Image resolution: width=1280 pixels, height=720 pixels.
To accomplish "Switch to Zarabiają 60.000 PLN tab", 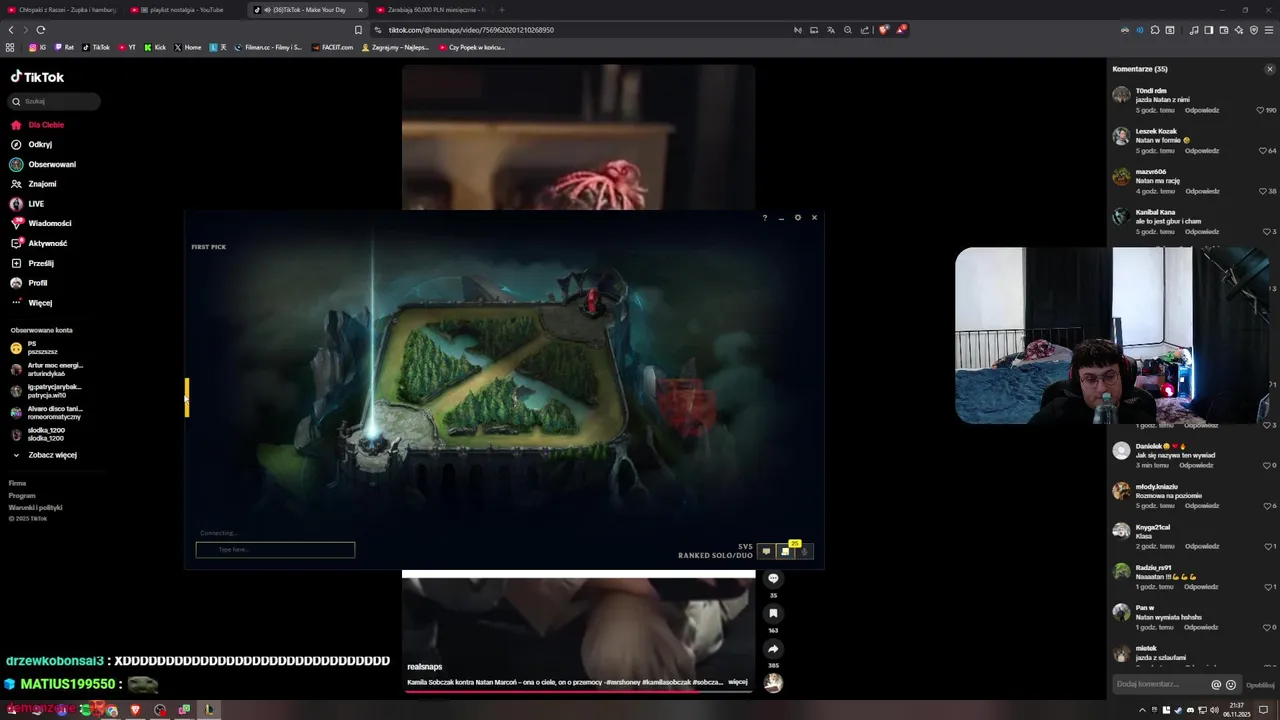I will click(432, 10).
